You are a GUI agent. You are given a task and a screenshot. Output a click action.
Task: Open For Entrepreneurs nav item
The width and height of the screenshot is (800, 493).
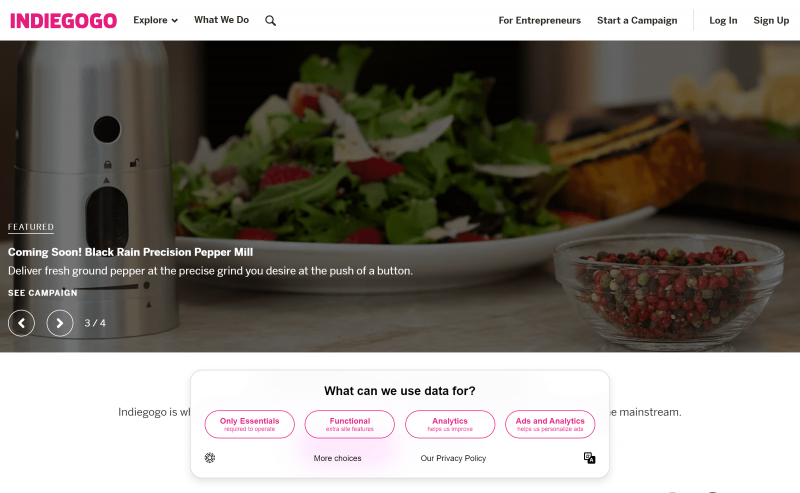click(539, 20)
